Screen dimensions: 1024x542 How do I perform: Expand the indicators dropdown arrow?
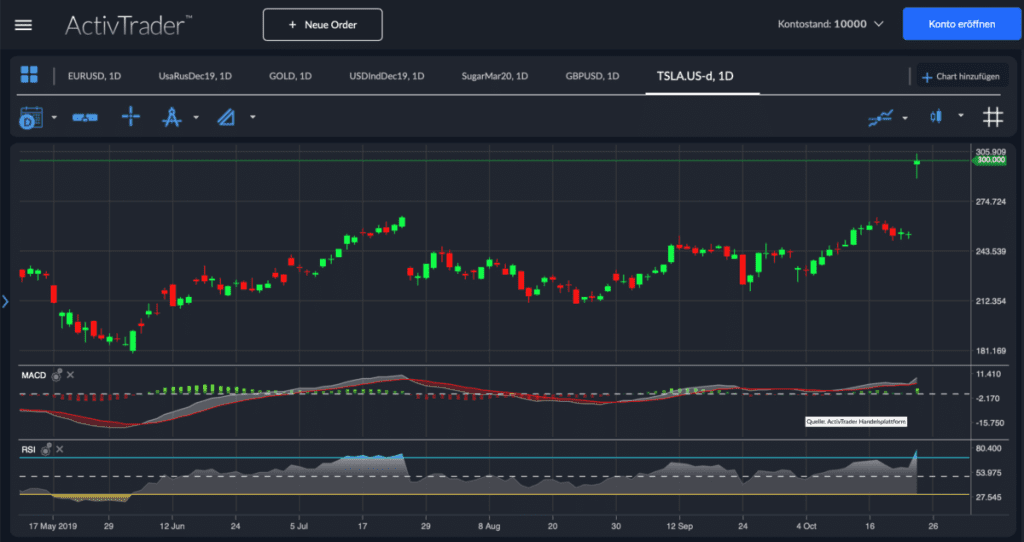click(x=905, y=118)
